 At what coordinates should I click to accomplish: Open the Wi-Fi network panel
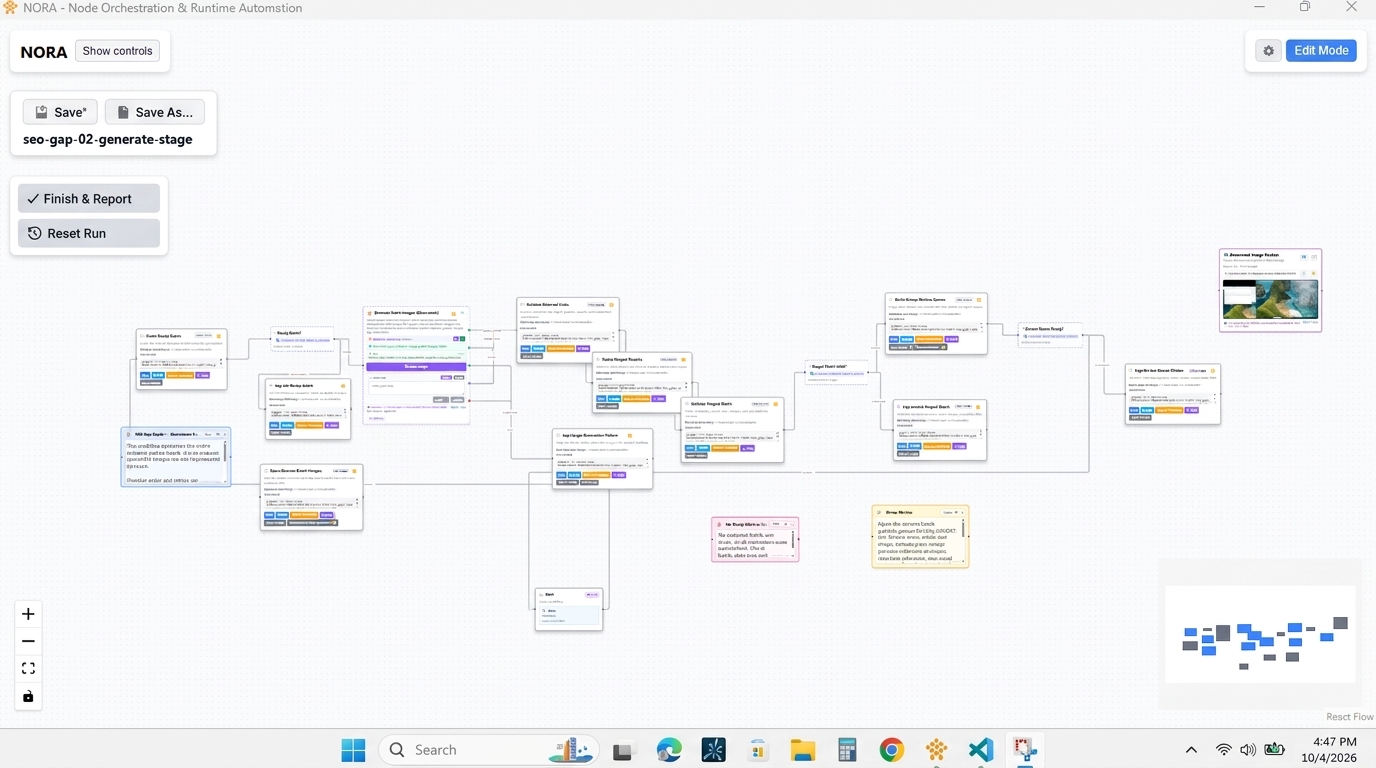coord(1223,750)
